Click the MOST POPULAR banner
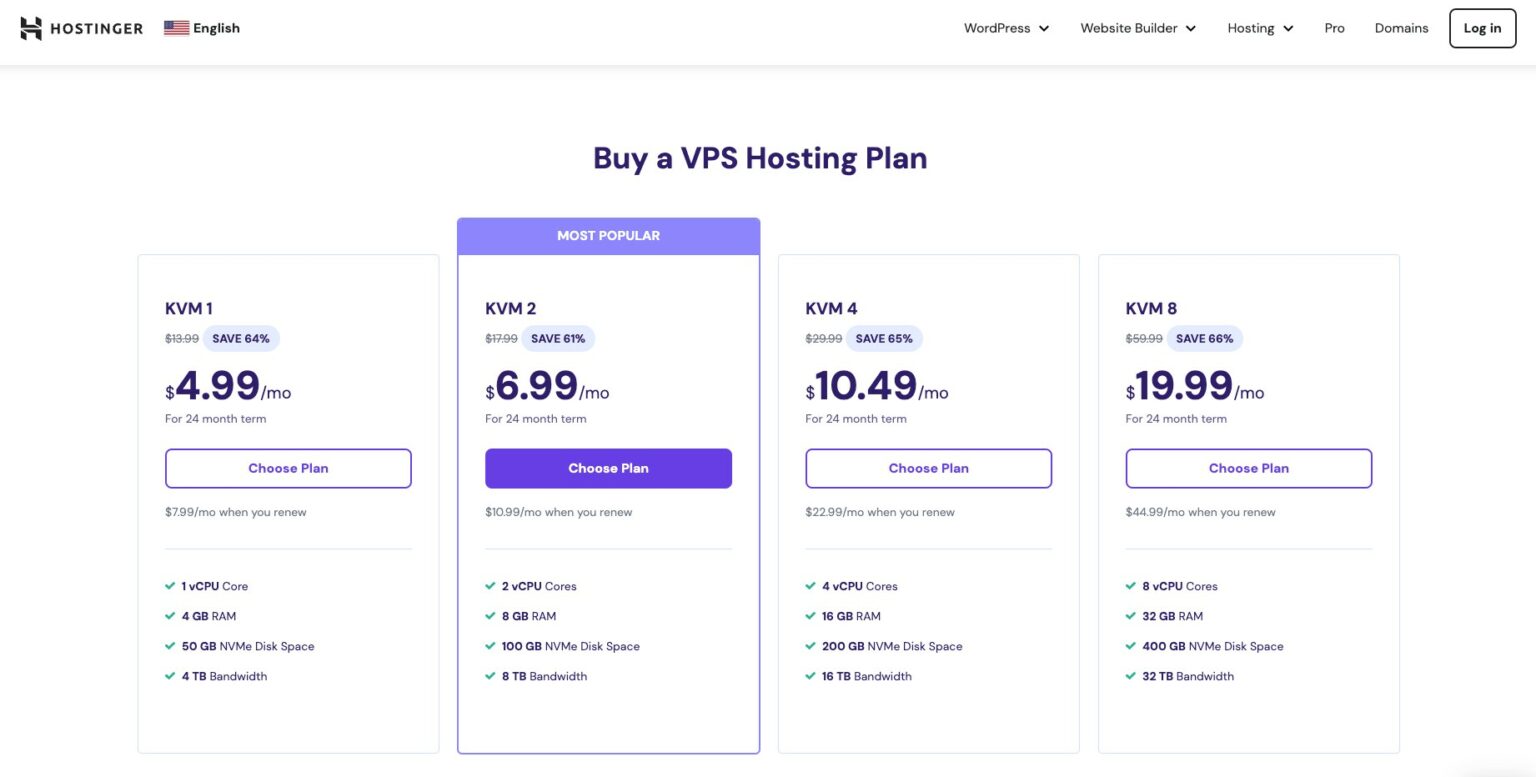The height and width of the screenshot is (777, 1536). tap(608, 236)
